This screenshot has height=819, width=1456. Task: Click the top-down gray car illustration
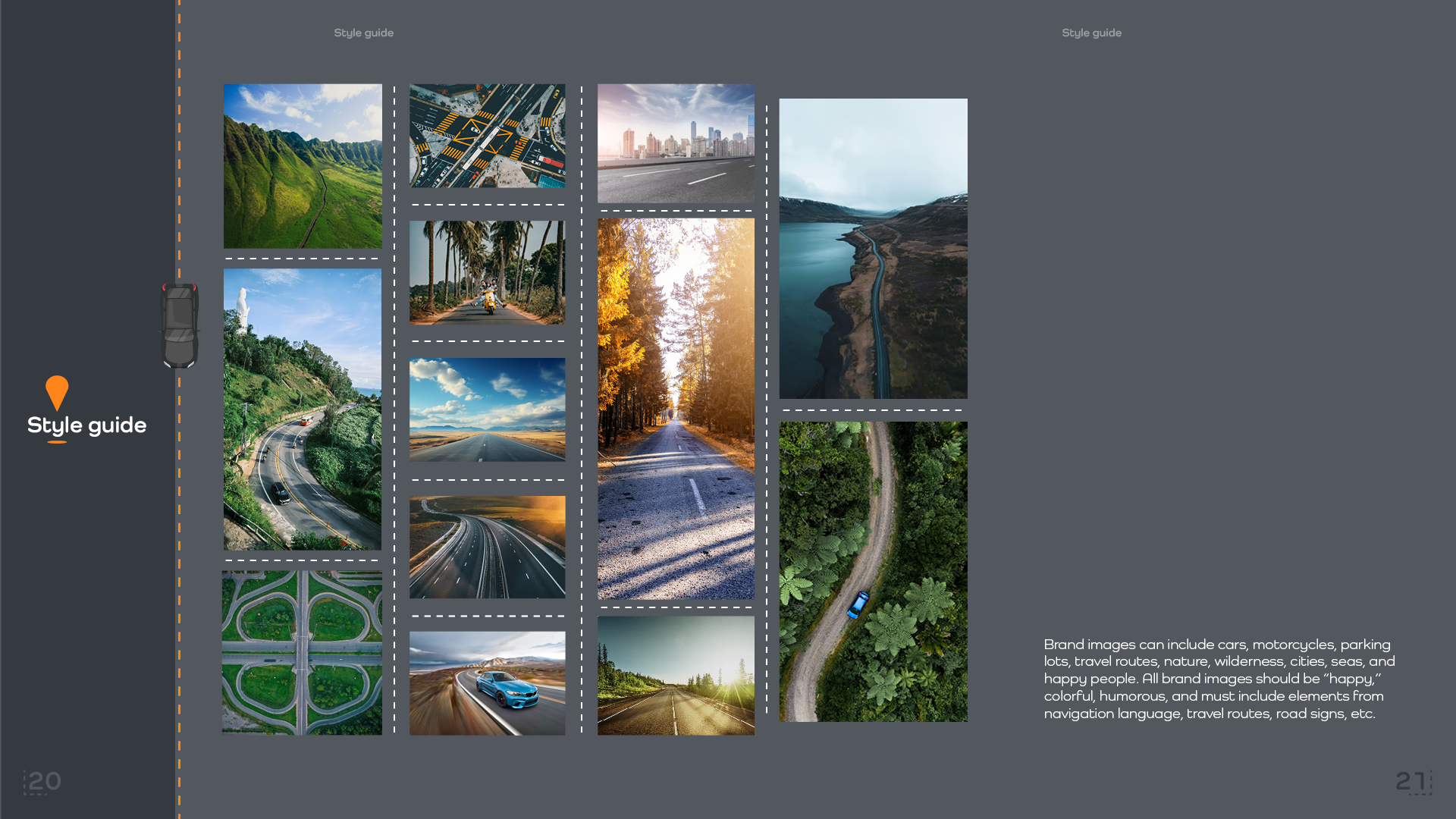point(180,325)
